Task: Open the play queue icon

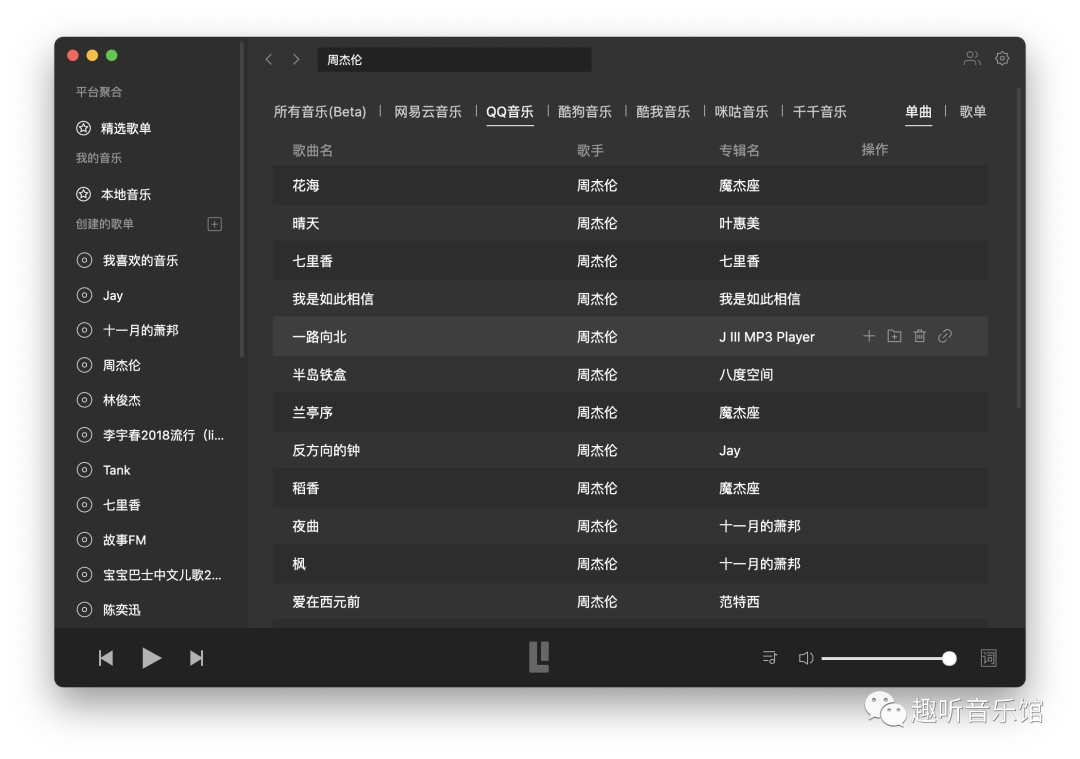Action: click(x=769, y=658)
